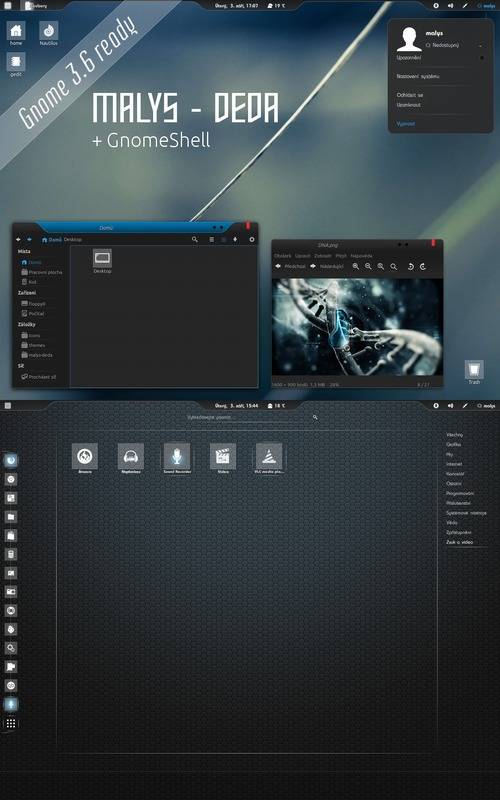Launch the Sound Recorder application

[177, 456]
